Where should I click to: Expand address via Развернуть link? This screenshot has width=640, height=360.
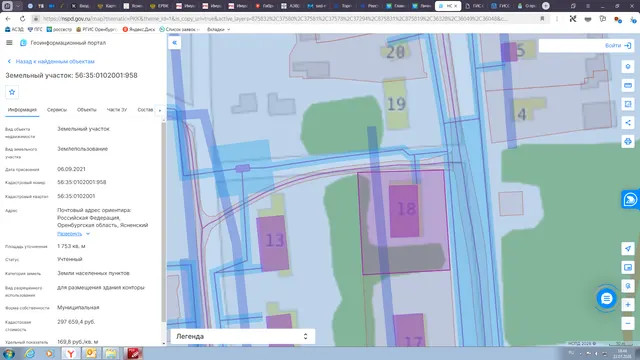click(x=73, y=234)
